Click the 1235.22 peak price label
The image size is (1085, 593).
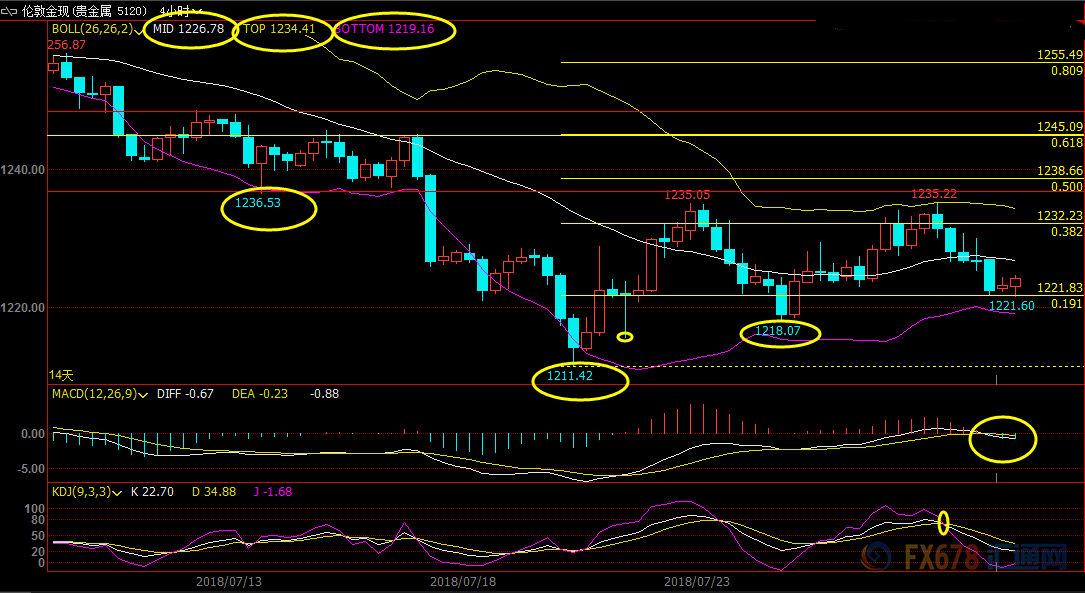tap(932, 194)
